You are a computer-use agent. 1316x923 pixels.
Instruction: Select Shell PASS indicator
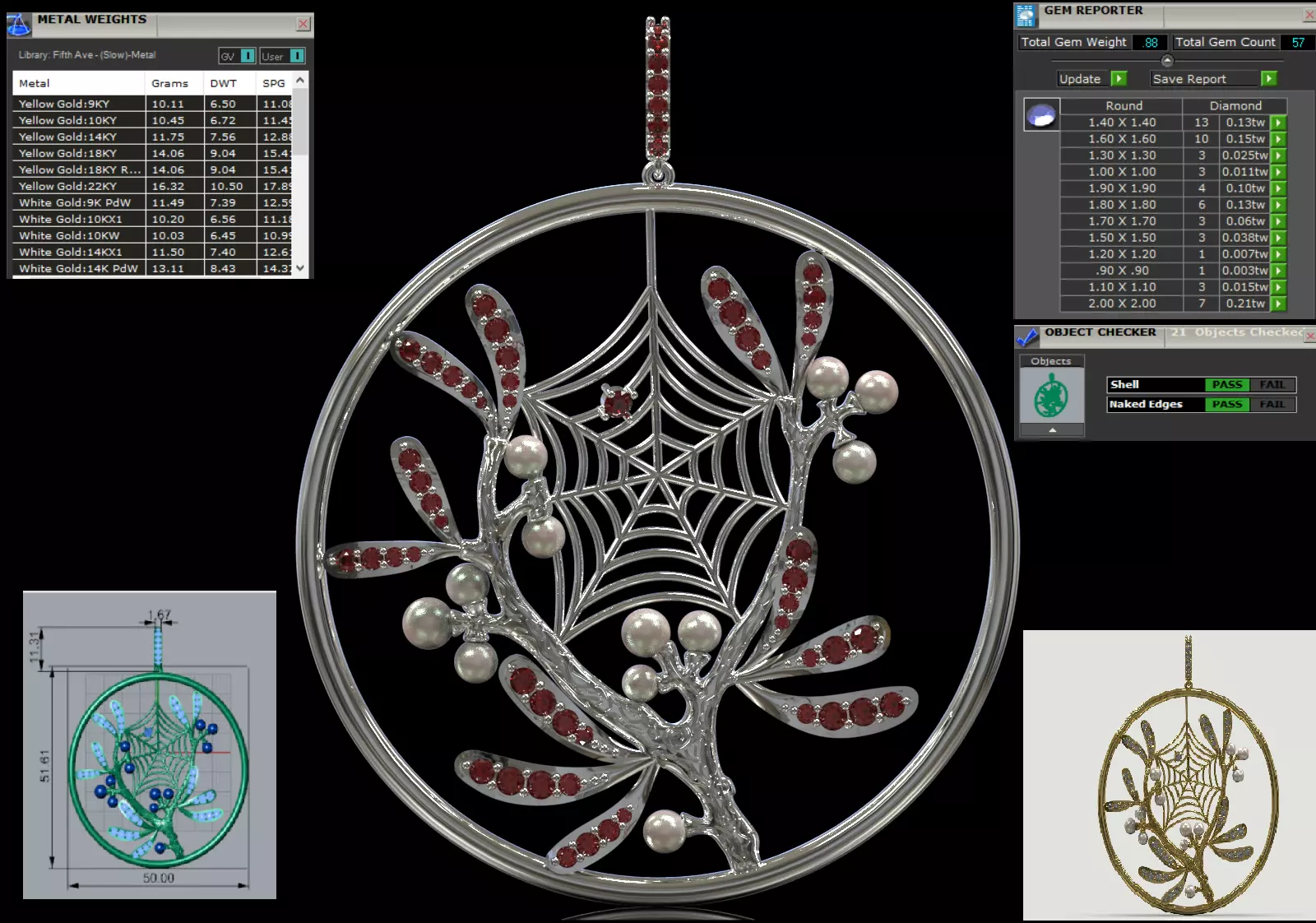click(1227, 384)
